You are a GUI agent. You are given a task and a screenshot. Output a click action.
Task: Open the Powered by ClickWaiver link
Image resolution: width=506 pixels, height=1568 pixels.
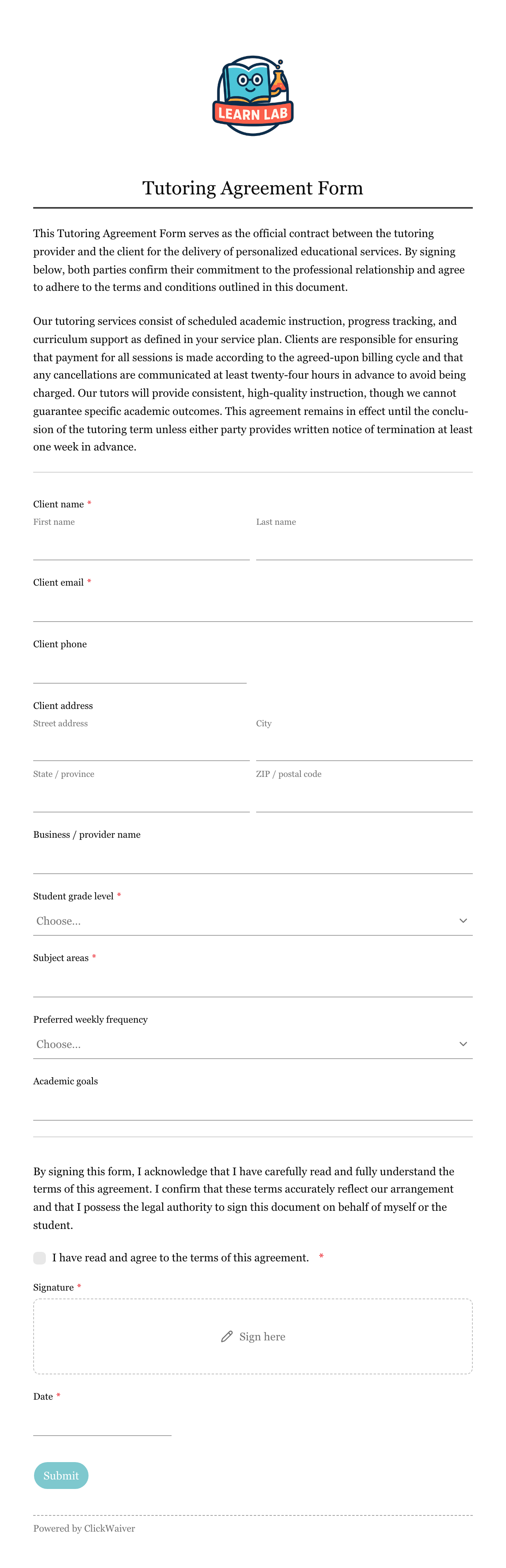(84, 1528)
